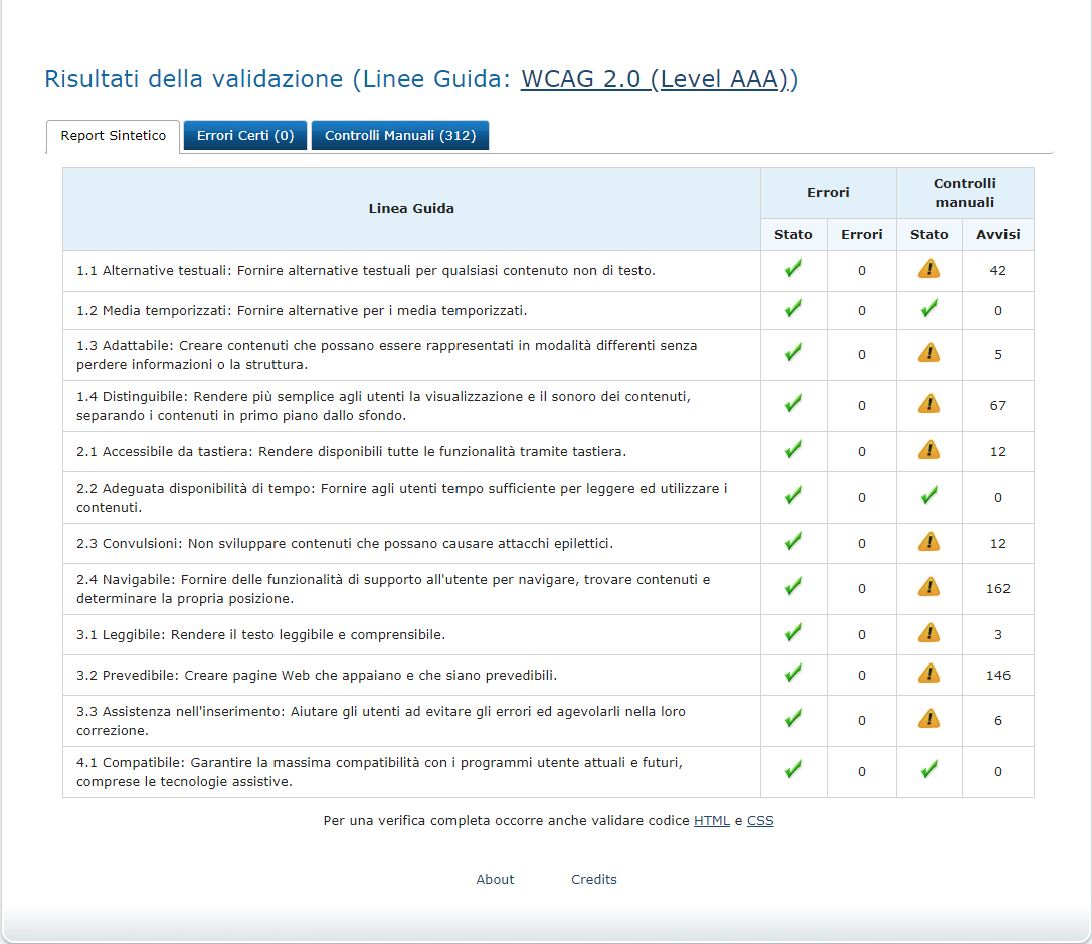Screen dimensions: 1092x944
Task: Click the 162 warnings count for Navigabile
Action: [998, 588]
